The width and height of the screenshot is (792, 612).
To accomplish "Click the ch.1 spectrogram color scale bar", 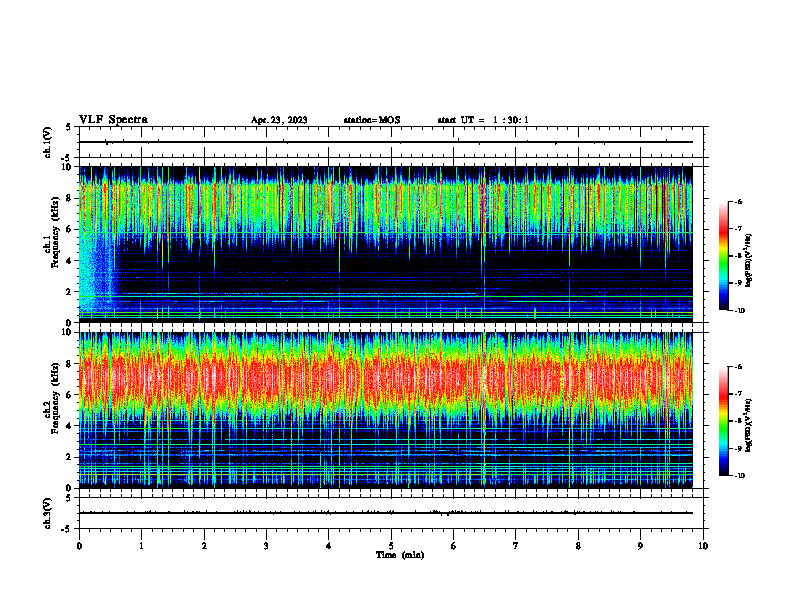I will click(724, 256).
